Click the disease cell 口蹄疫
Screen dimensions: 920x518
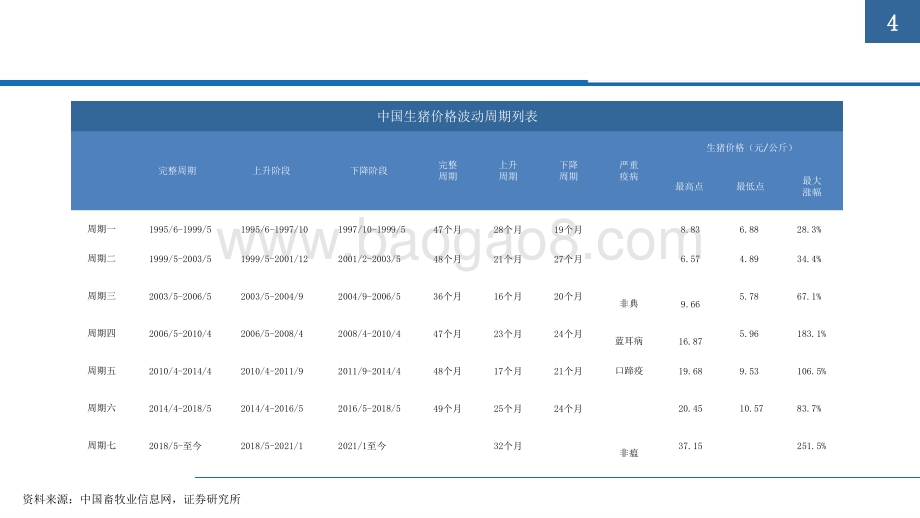629,371
